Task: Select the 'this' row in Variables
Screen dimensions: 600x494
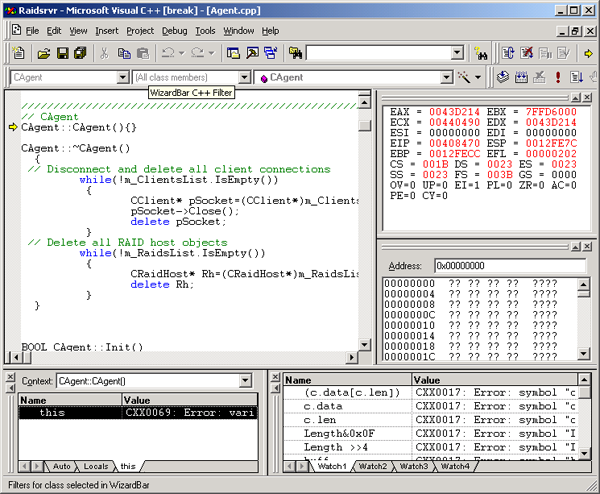Action: pyautogui.click(x=138, y=412)
